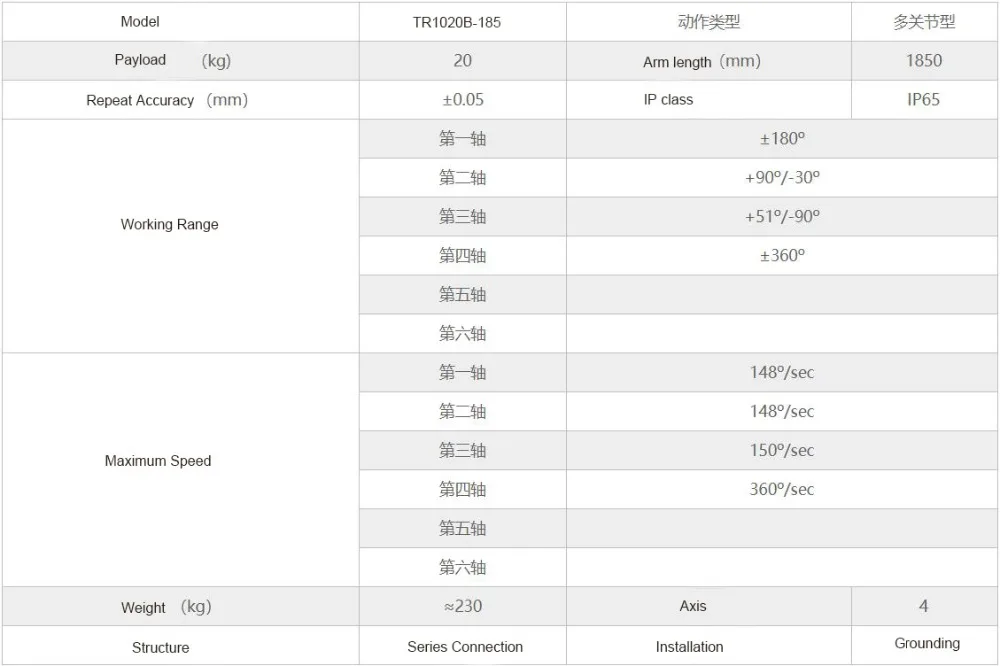Image resolution: width=1000 pixels, height=666 pixels.
Task: Click the Series Connection structure cell
Action: click(x=462, y=646)
